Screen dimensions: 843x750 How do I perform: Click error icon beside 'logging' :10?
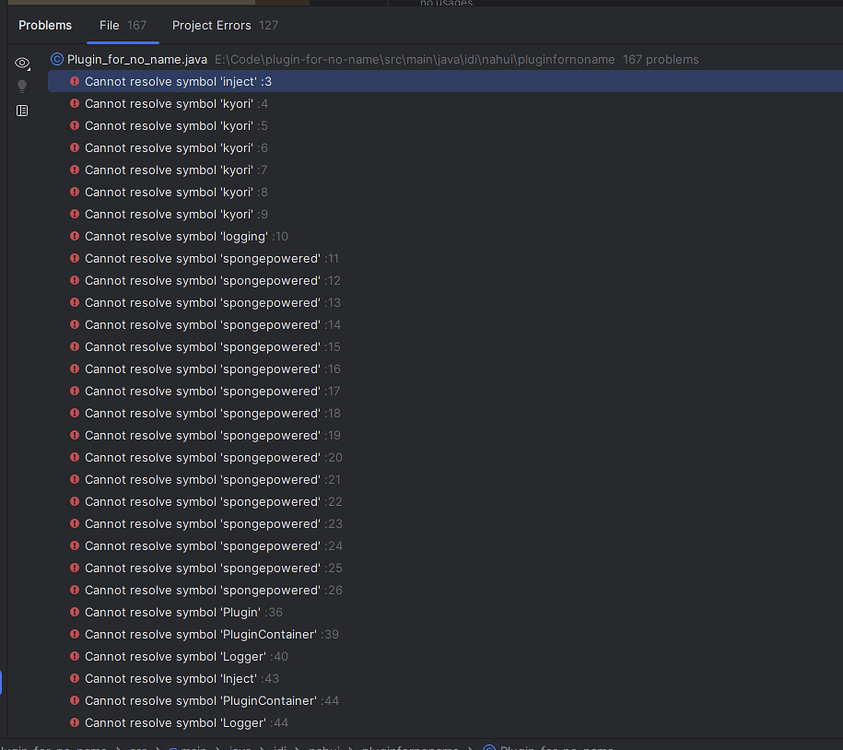(x=75, y=236)
